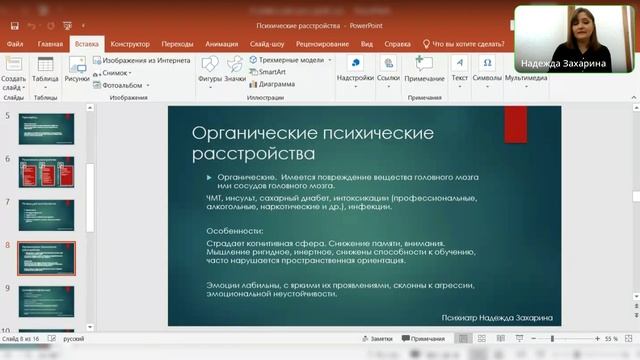Click slide panel scroll up arrow
Screen dimensions: 640x360
coord(90,108)
